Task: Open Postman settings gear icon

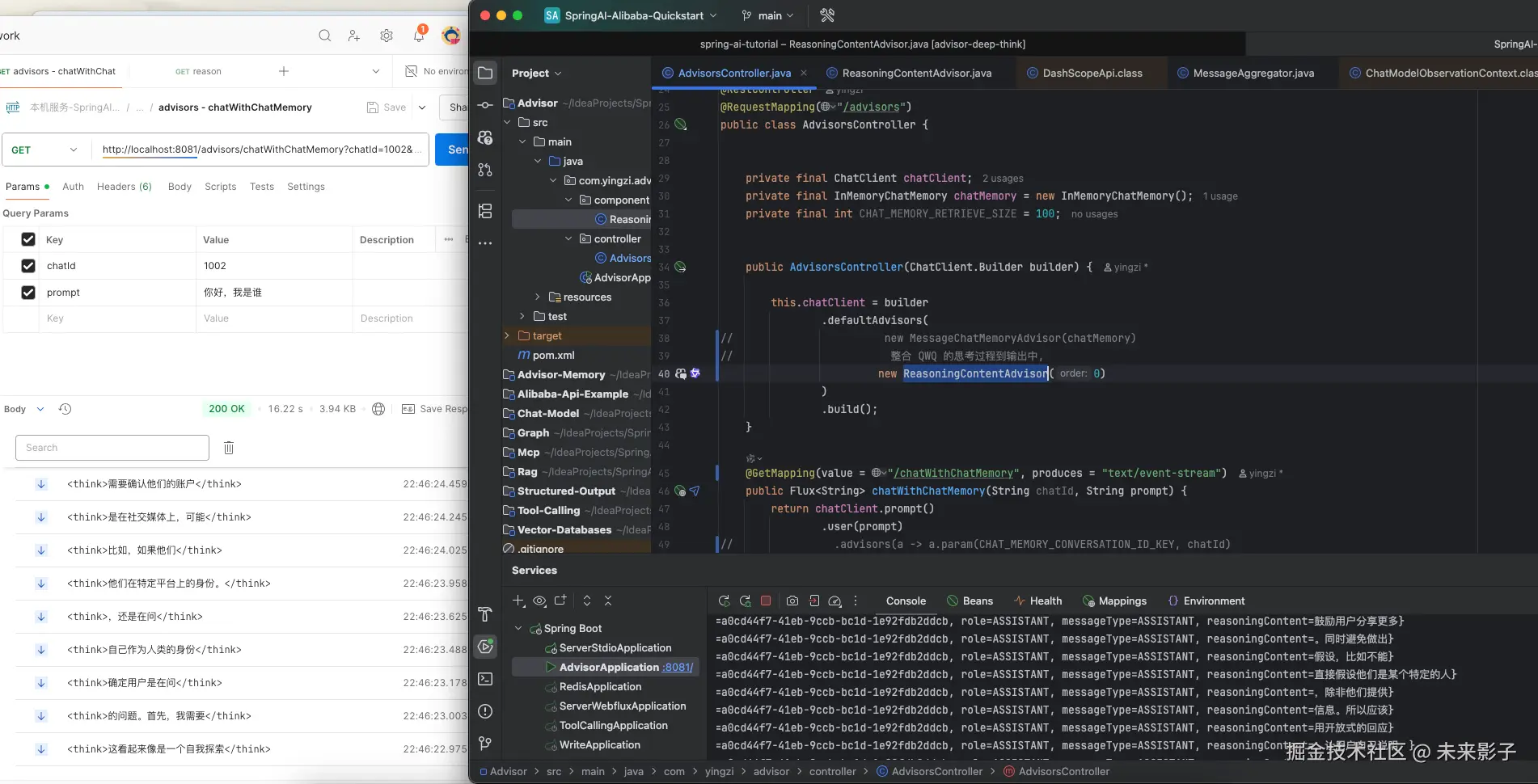Action: pos(387,36)
